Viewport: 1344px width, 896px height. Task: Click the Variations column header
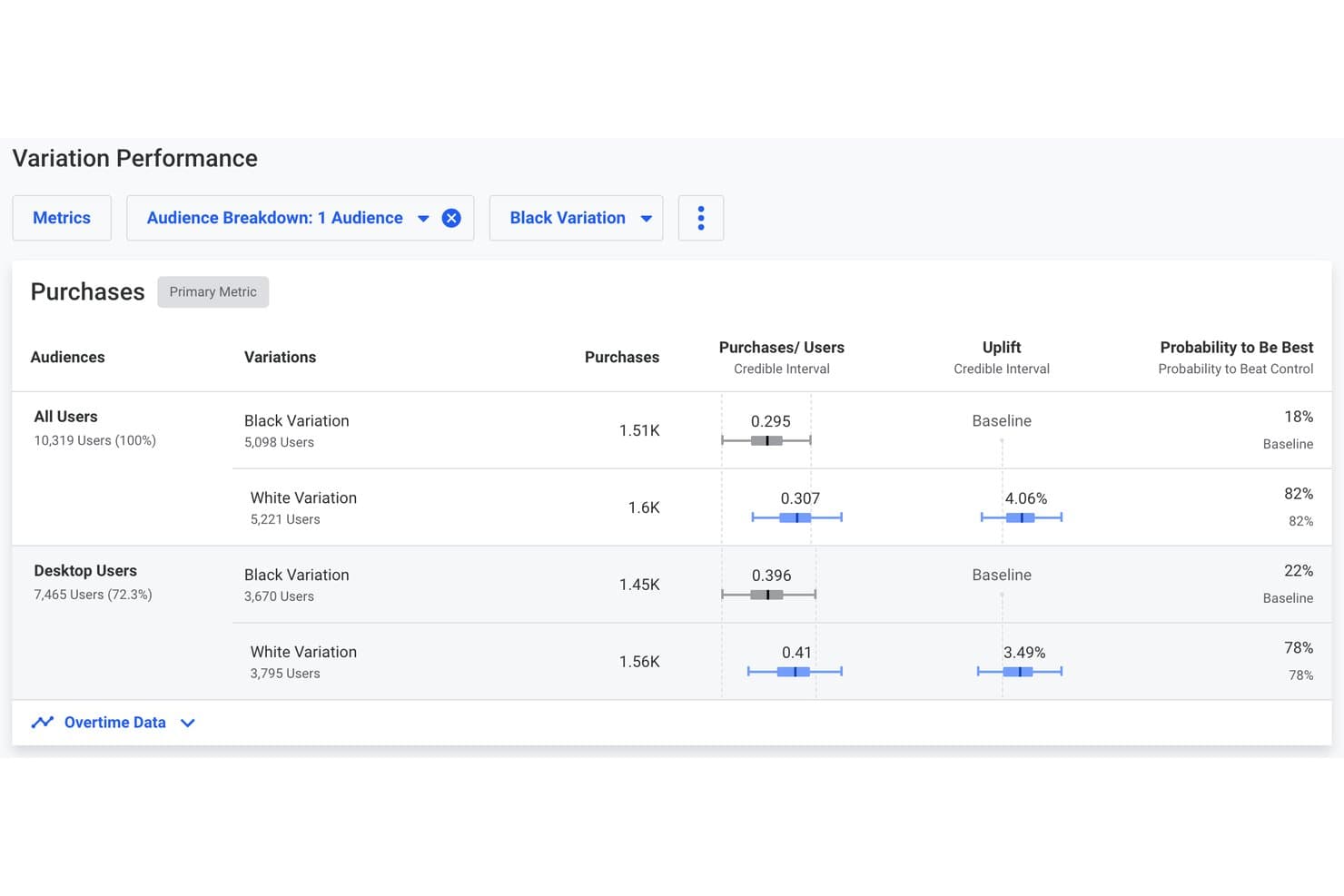point(281,358)
